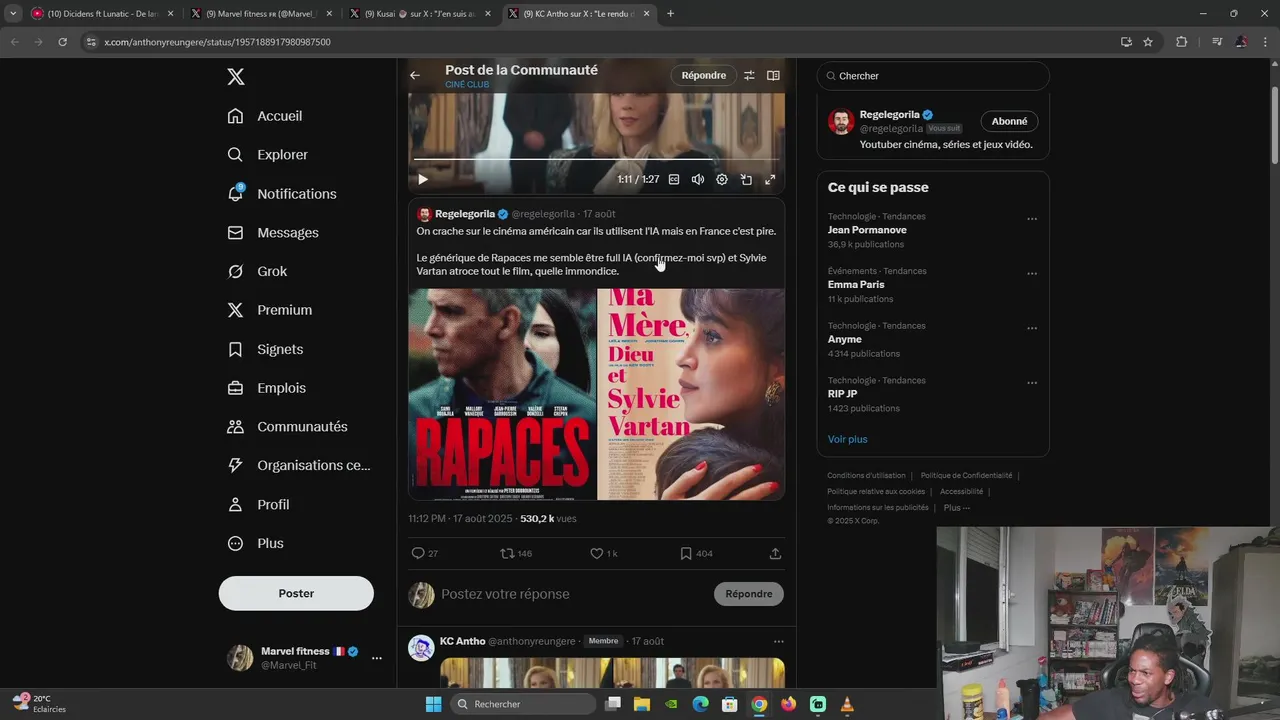
Task: Open the Windows Start menu
Action: [433, 704]
